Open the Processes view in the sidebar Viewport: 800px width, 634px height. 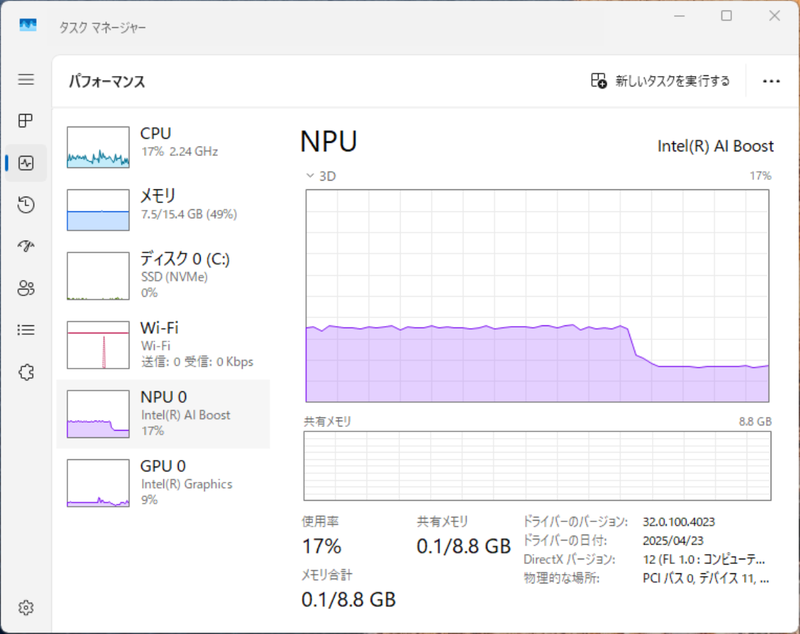click(26, 121)
